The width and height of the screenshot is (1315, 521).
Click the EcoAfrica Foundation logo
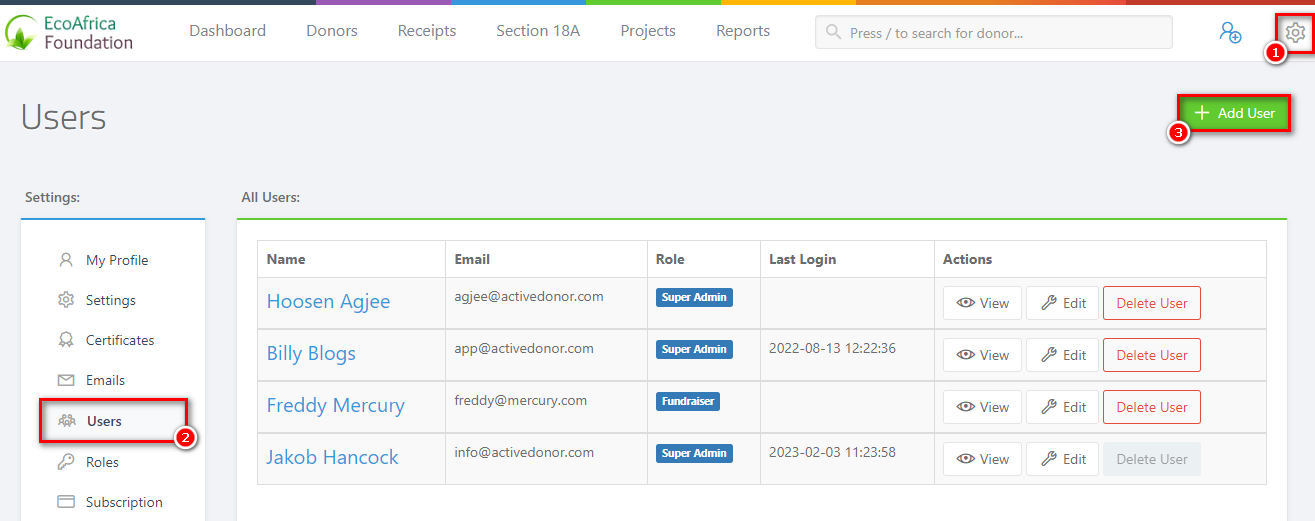[x=69, y=32]
